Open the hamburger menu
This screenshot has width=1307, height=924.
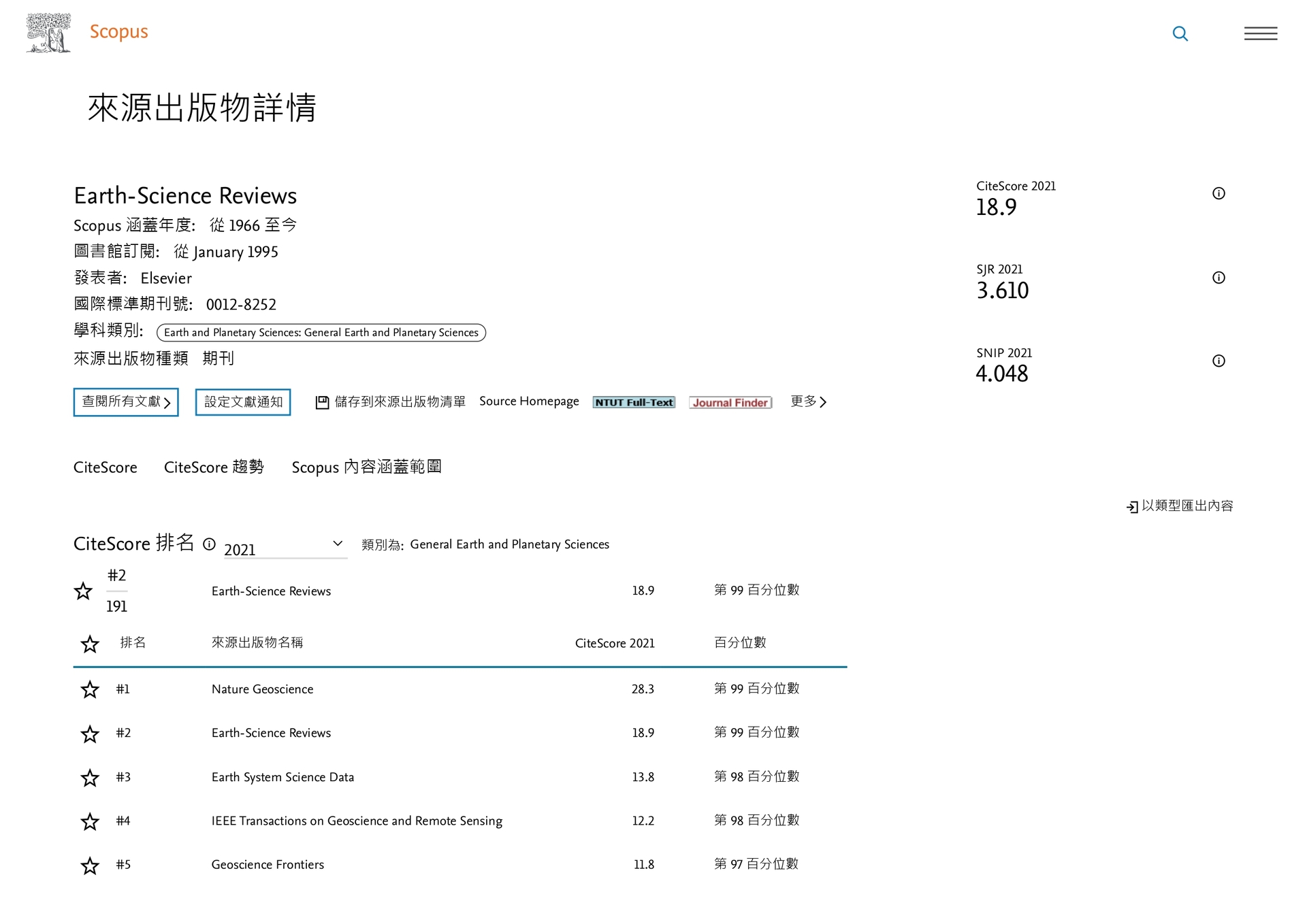[1261, 33]
